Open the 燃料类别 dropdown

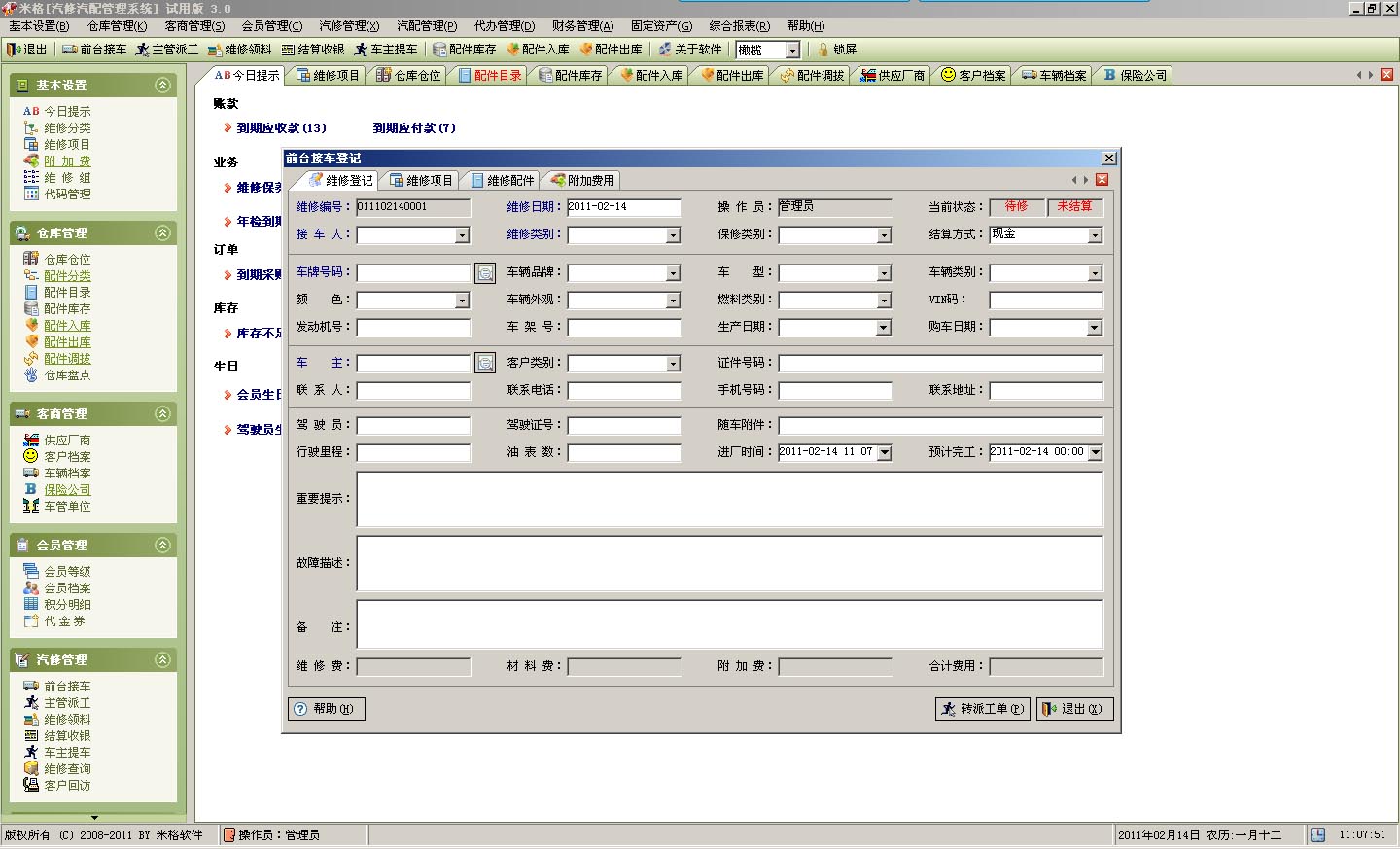(884, 301)
